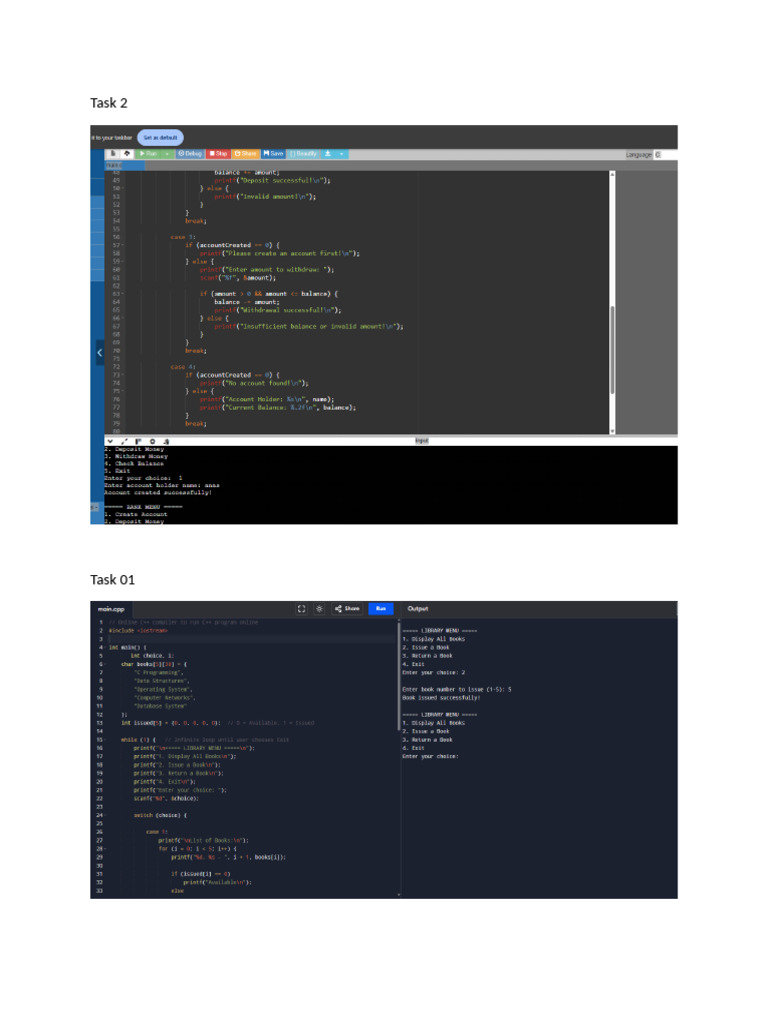Fold code at line 73
Viewport: 768px width, 1024px height.
tap(122, 375)
